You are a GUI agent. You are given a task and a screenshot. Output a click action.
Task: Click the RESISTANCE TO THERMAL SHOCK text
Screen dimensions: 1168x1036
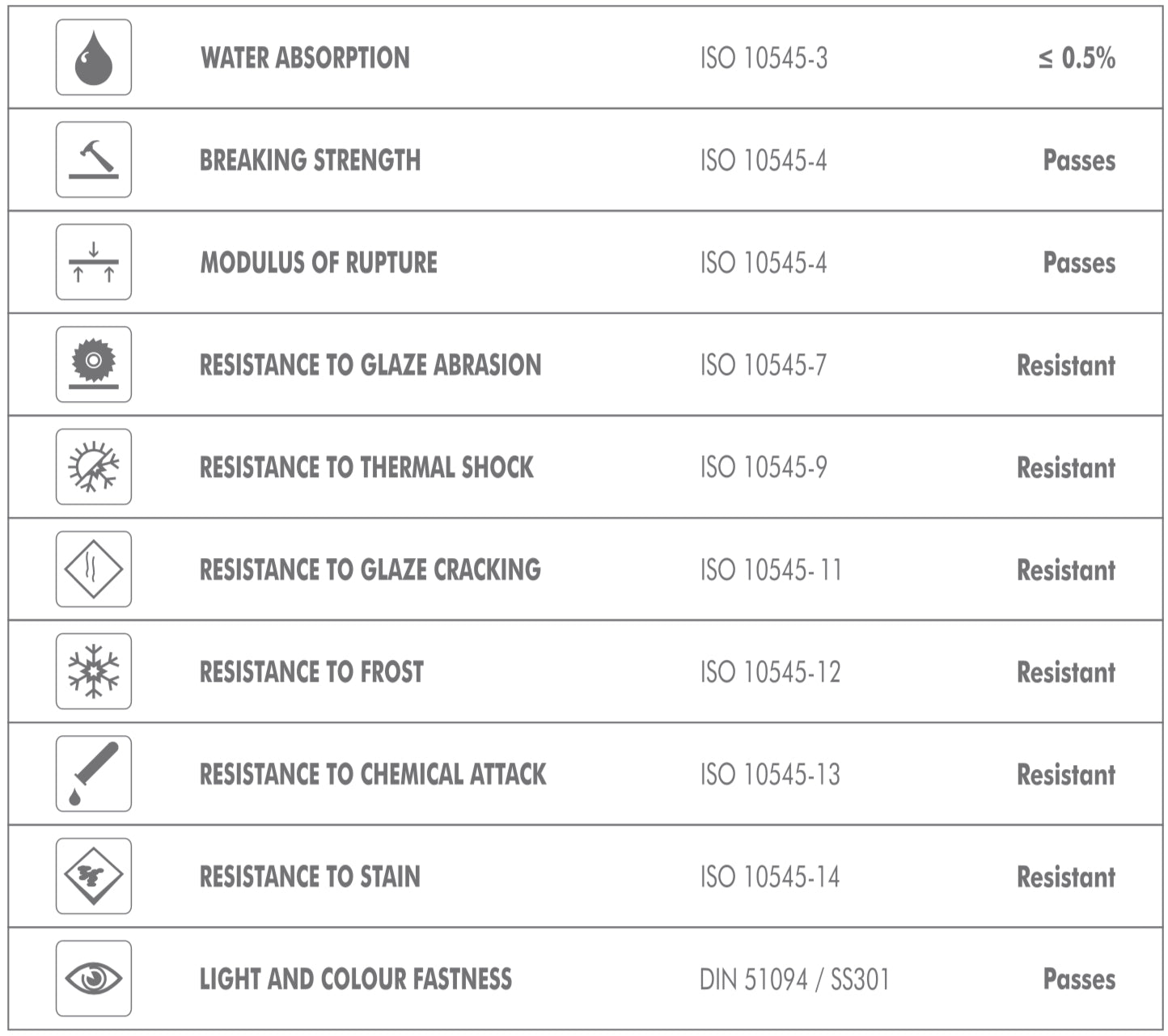(366, 467)
